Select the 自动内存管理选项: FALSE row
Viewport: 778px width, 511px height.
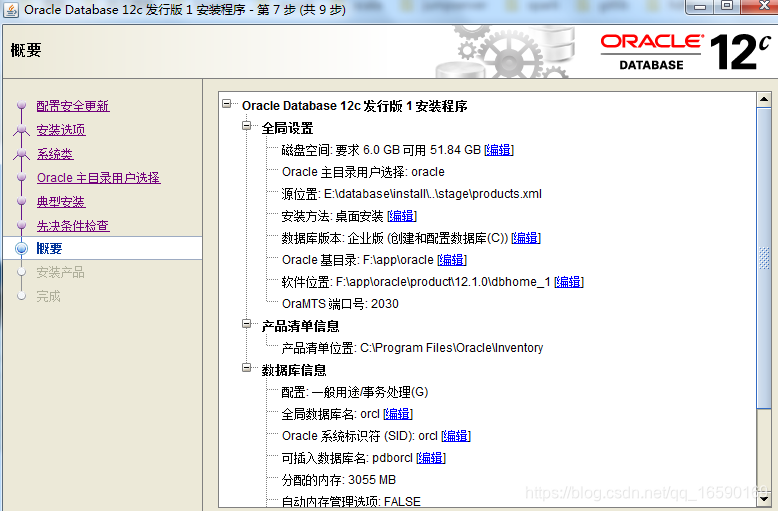click(351, 502)
